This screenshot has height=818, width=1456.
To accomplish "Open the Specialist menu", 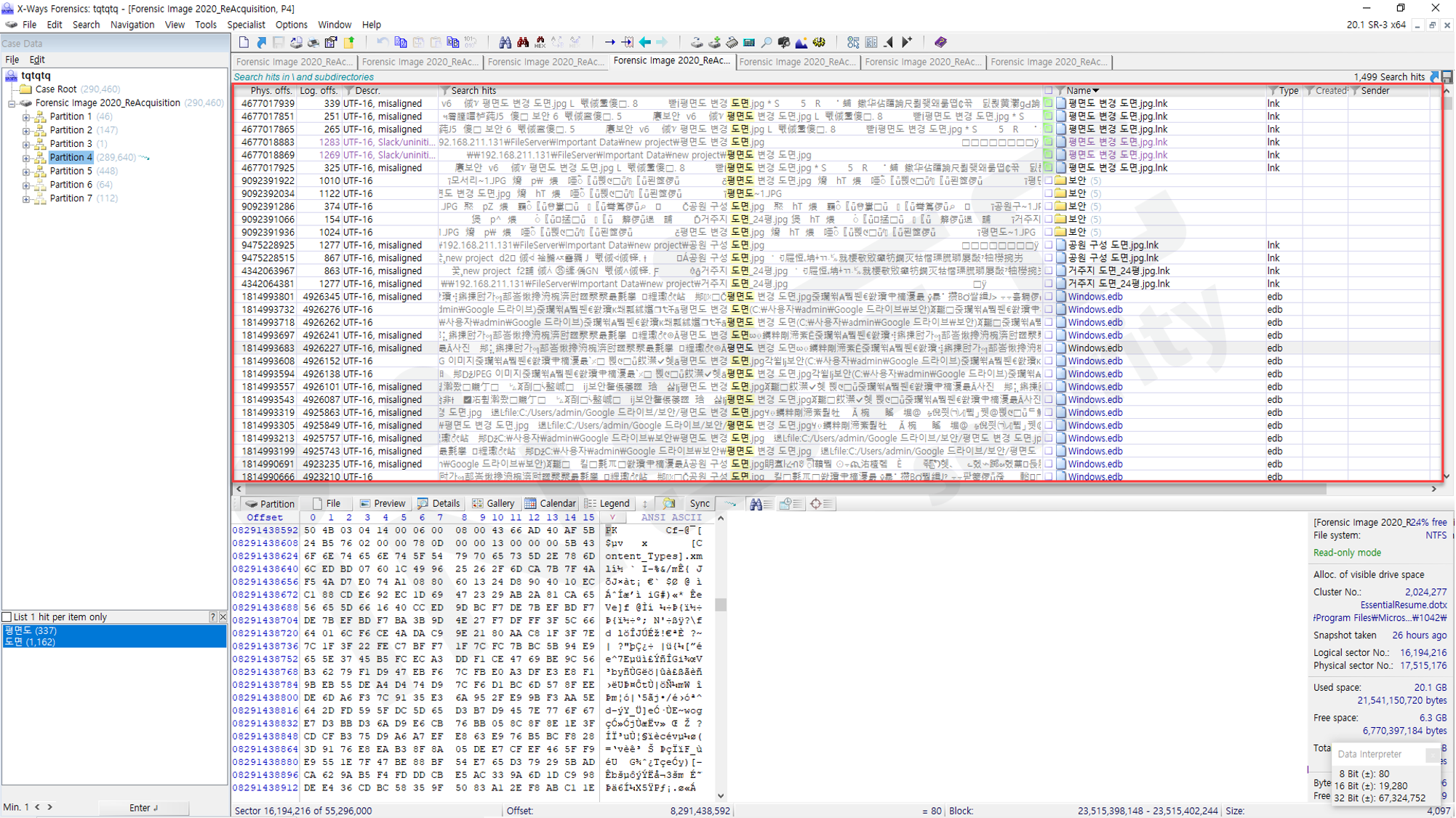I will click(x=246, y=24).
